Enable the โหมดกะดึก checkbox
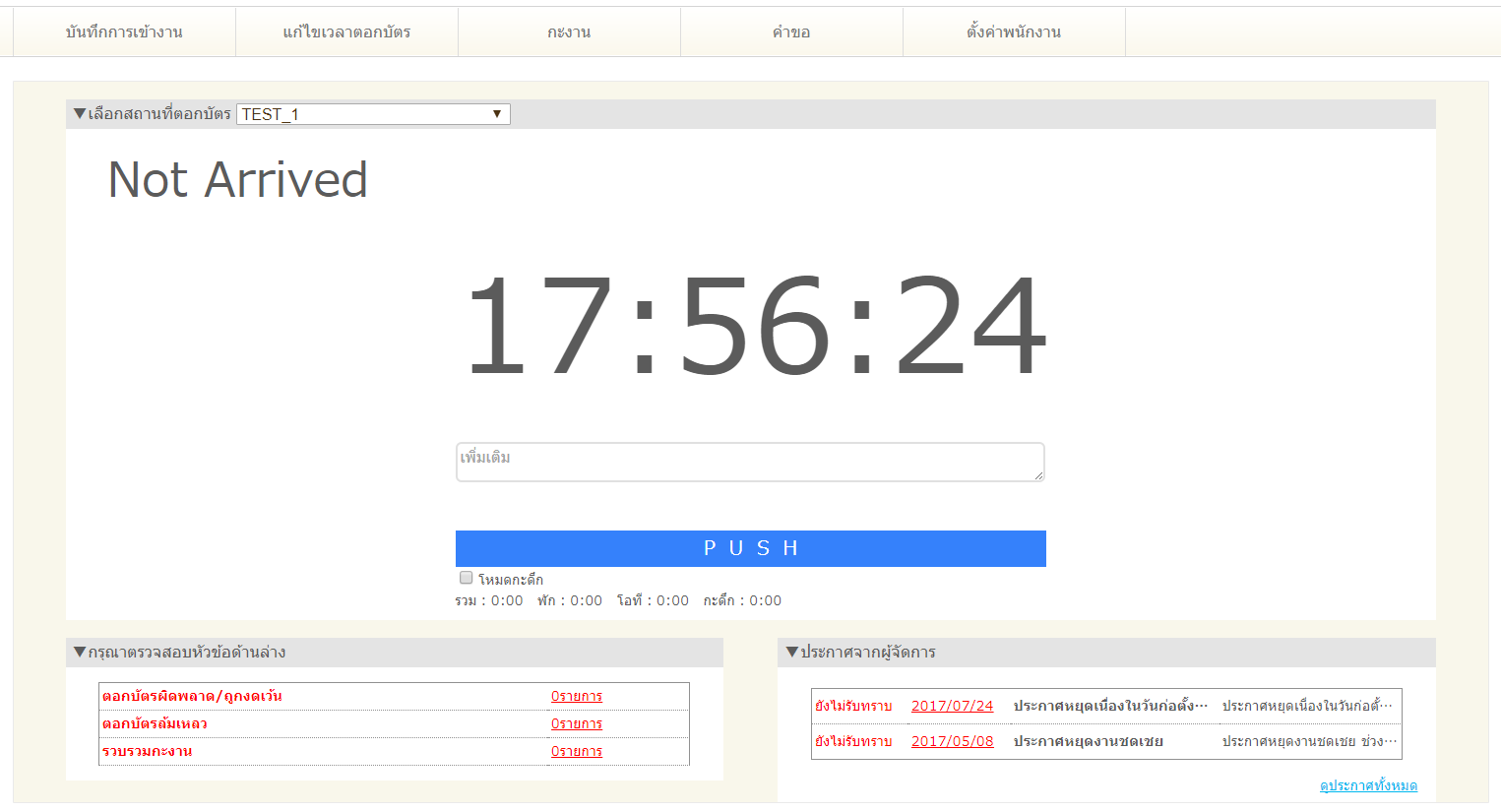 tap(467, 578)
